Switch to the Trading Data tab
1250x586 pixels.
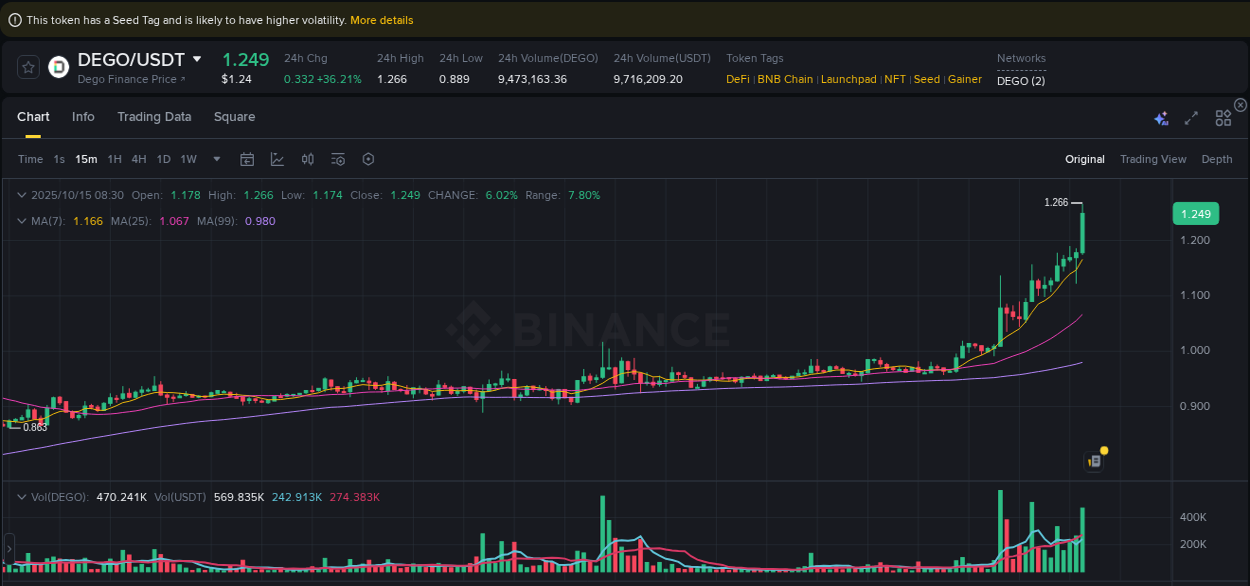[154, 117]
